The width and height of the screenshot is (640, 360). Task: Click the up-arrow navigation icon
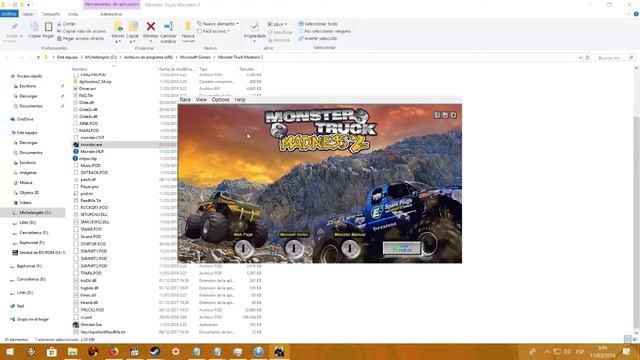pyautogui.click(x=38, y=58)
